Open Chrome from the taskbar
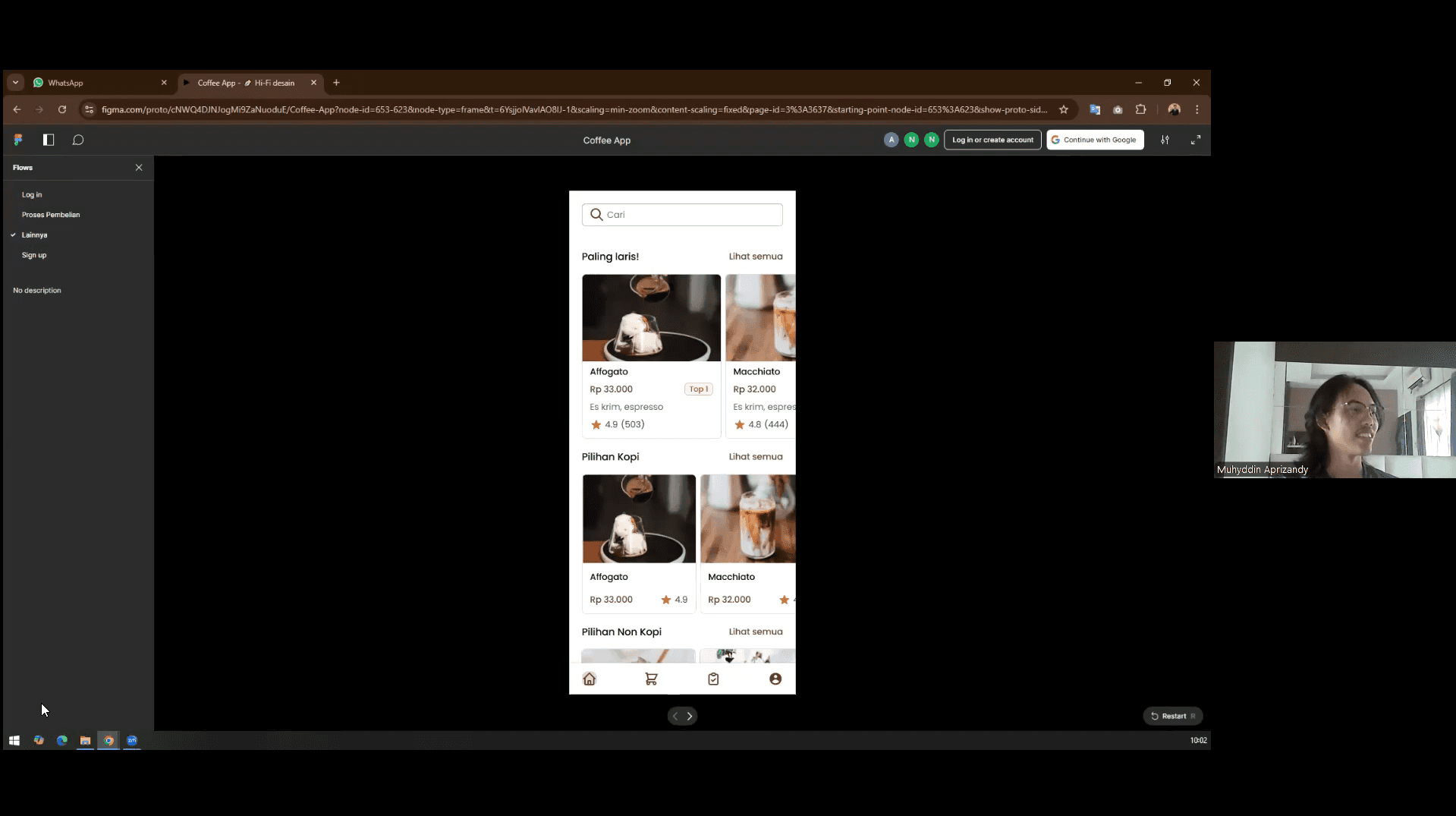The width and height of the screenshot is (1456, 816). (x=108, y=740)
